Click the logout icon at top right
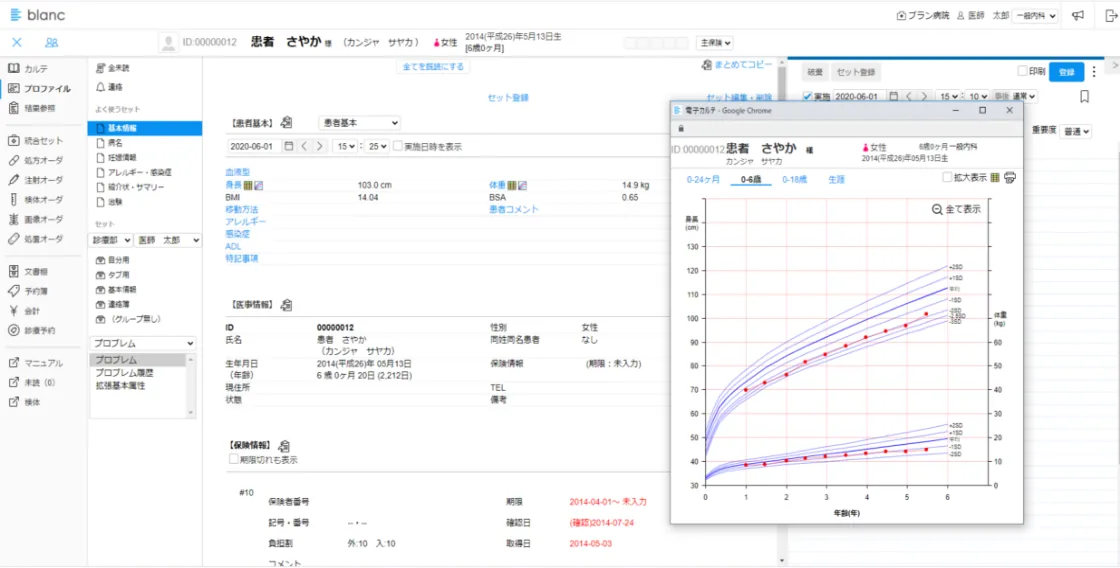 pyautogui.click(x=1109, y=16)
